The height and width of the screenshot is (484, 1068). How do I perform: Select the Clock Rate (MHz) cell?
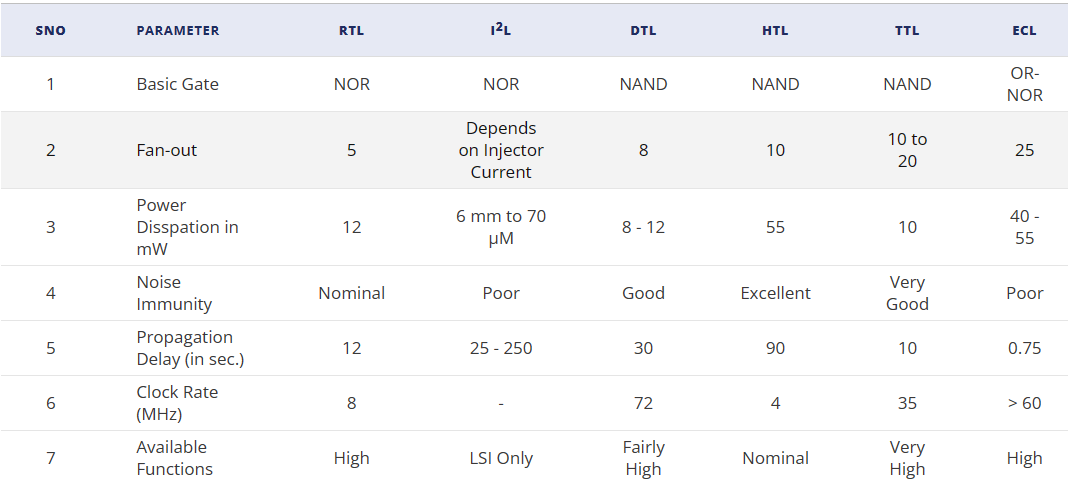pyautogui.click(x=177, y=403)
